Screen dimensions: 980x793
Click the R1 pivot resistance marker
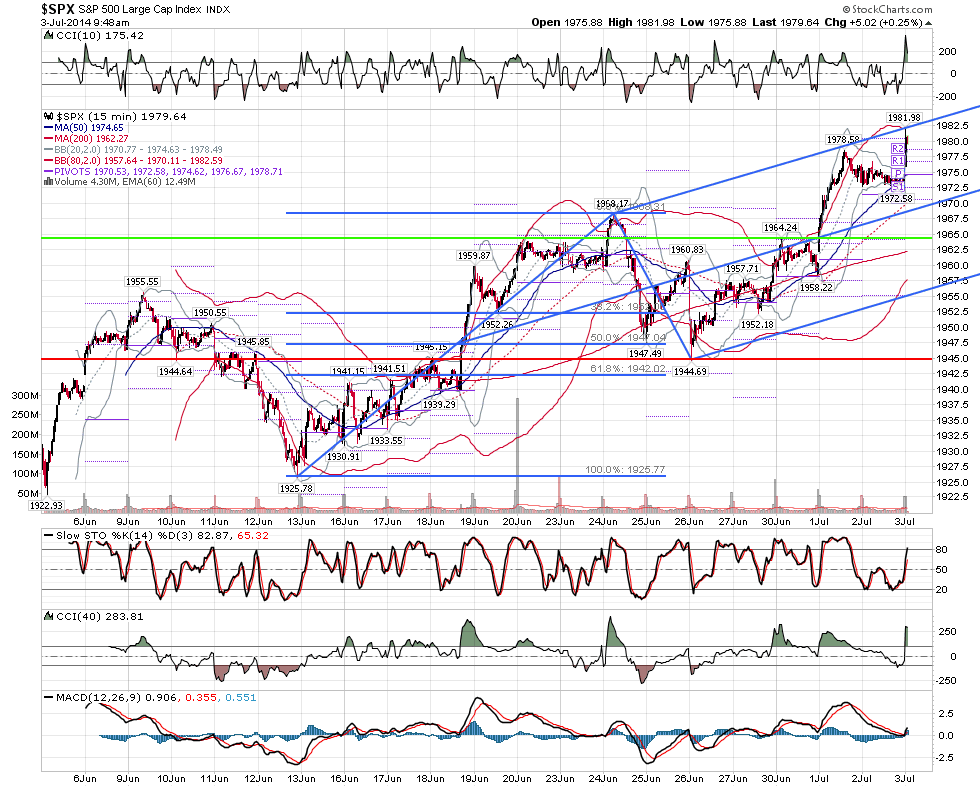[x=898, y=161]
